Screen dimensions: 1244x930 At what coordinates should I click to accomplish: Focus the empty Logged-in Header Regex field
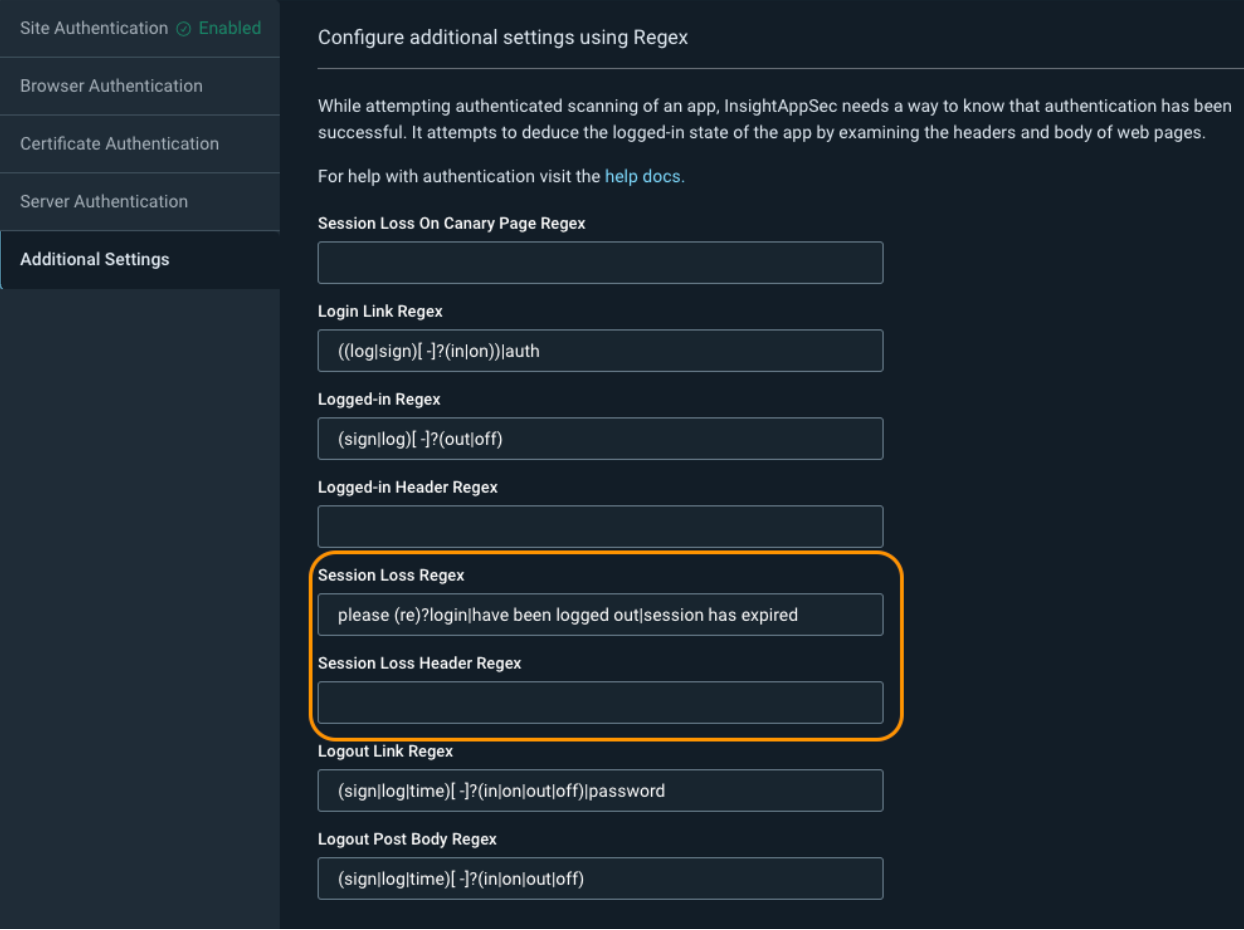[x=600, y=527]
